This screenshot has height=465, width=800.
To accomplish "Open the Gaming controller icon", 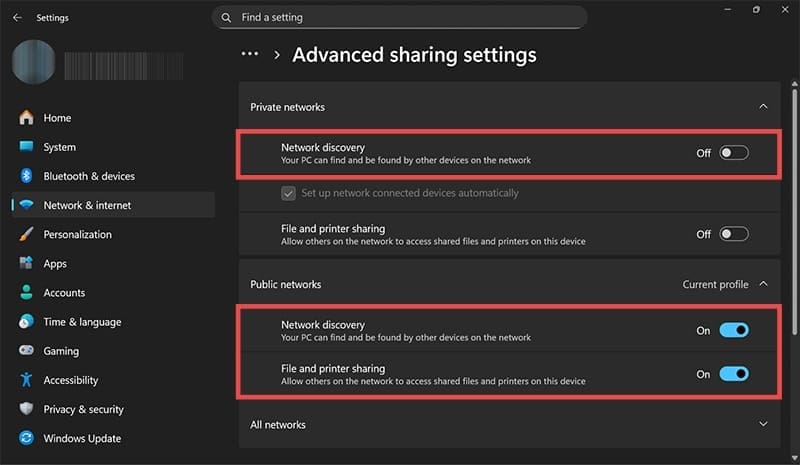I will (x=26, y=351).
